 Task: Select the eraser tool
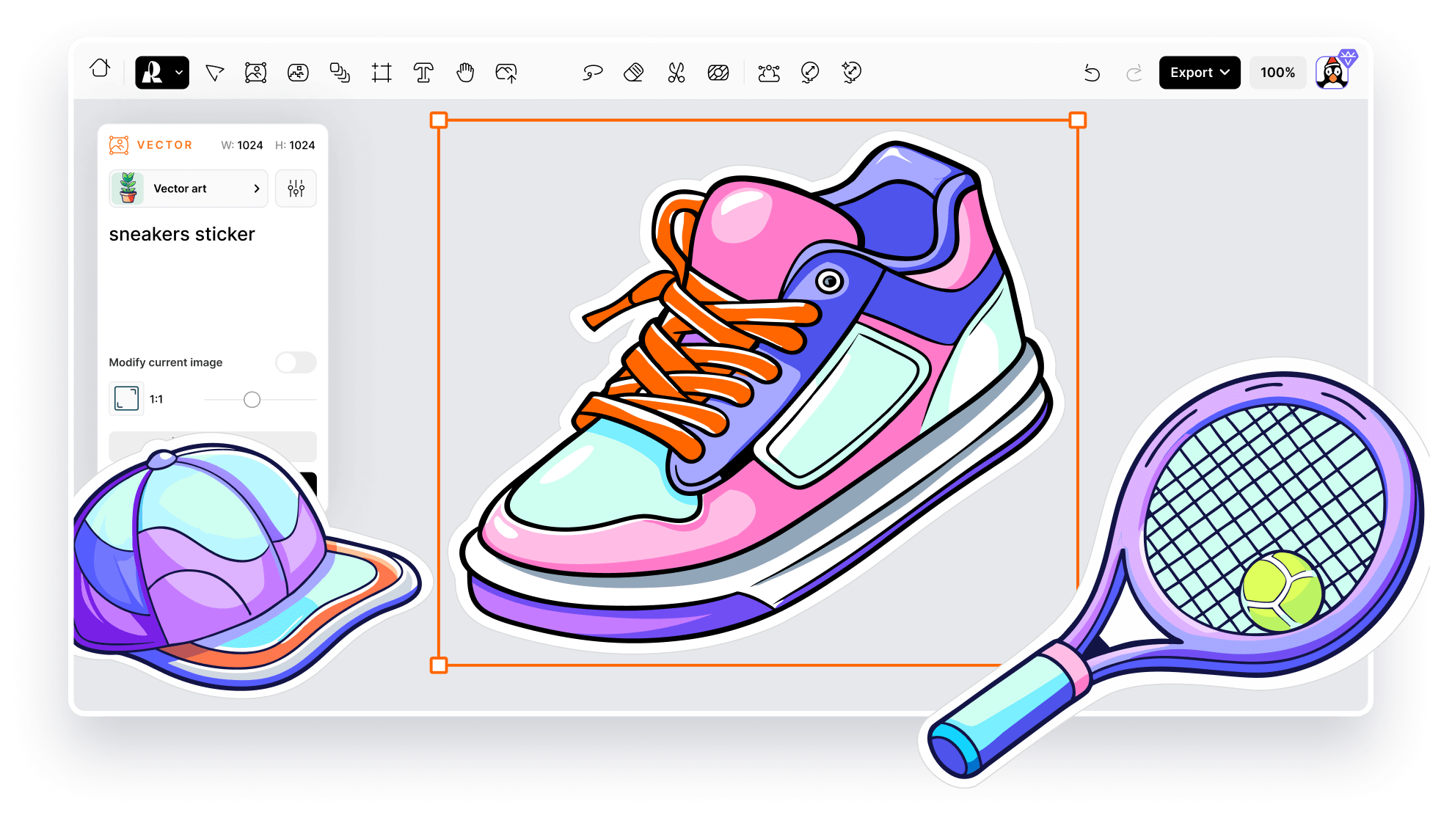tap(634, 73)
